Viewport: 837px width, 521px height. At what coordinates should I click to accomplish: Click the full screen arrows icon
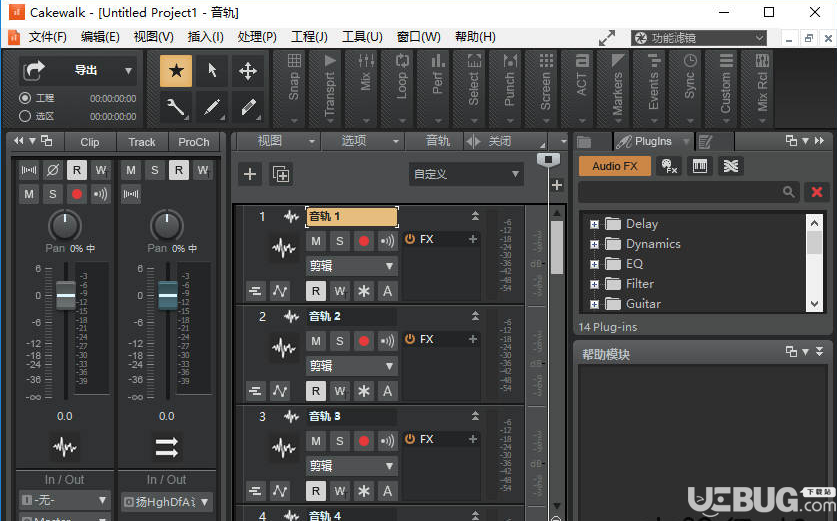(x=607, y=38)
